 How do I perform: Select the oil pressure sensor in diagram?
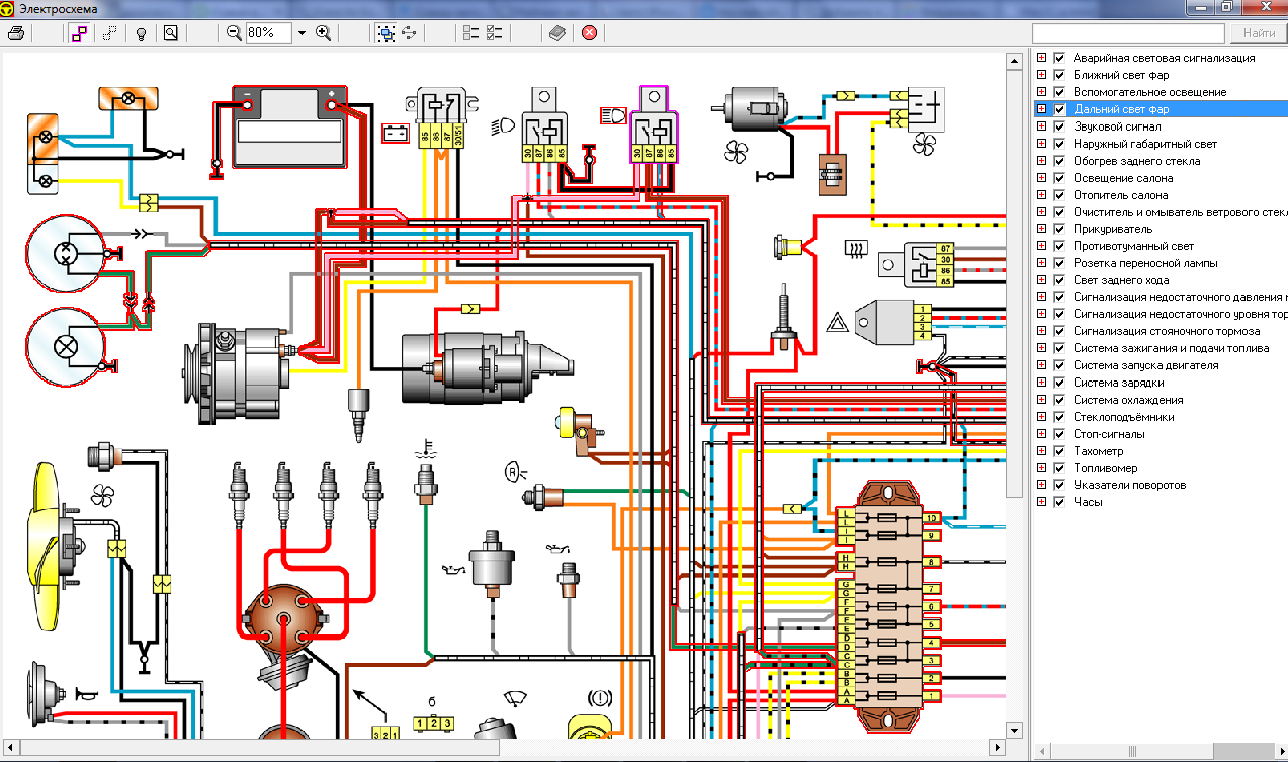coord(491,563)
